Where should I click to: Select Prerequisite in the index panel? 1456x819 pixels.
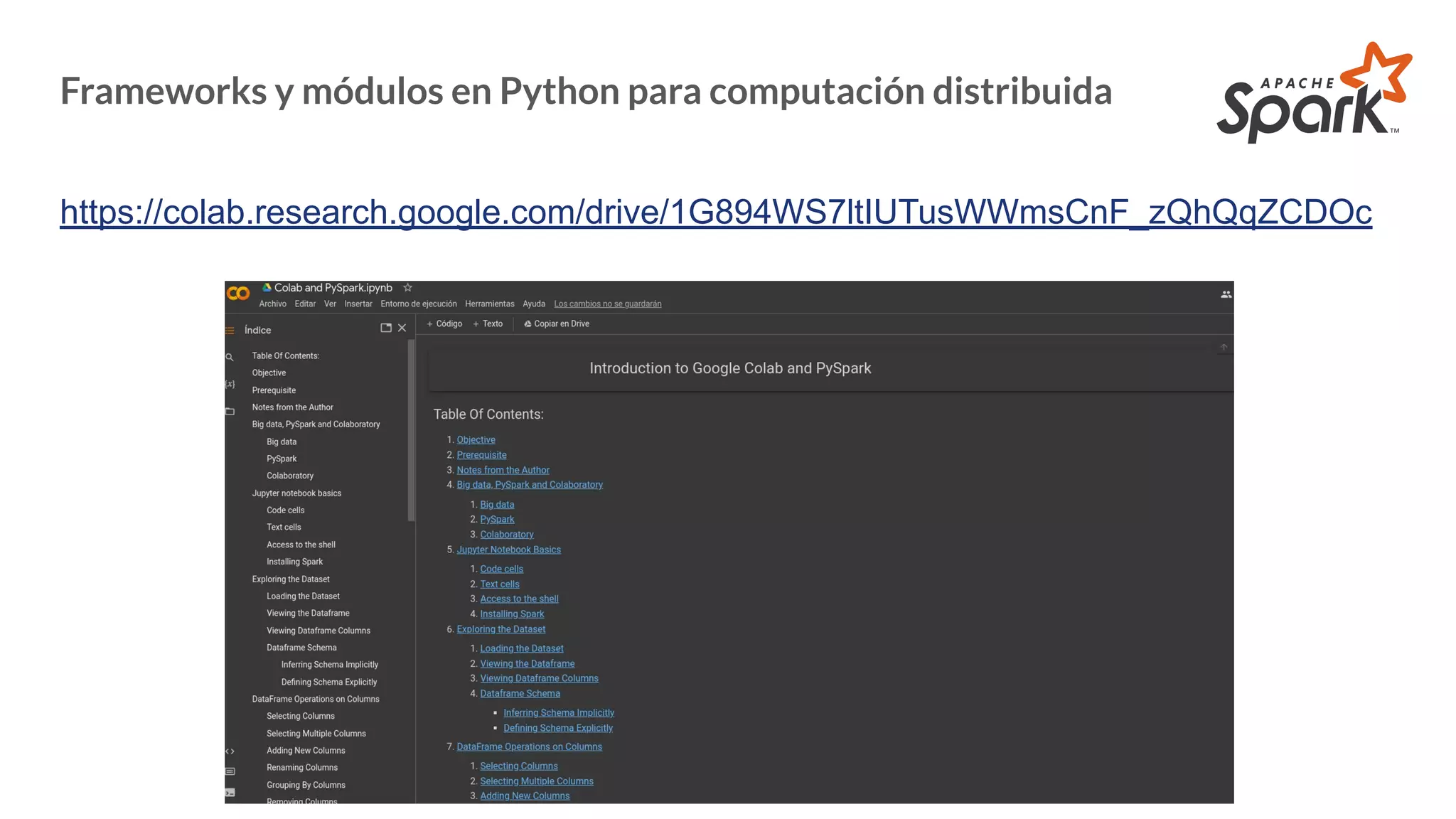pyautogui.click(x=274, y=390)
